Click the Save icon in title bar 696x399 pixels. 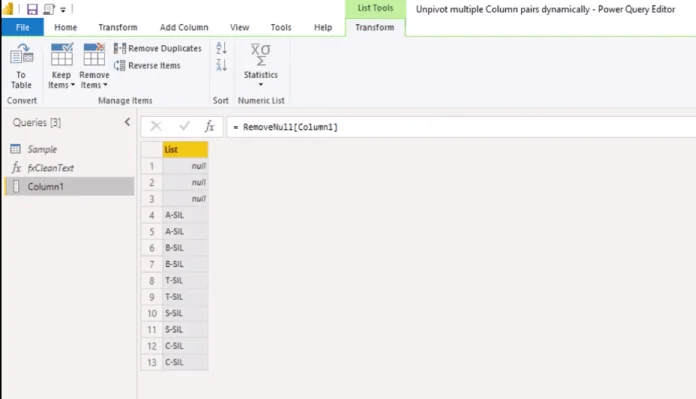[32, 9]
